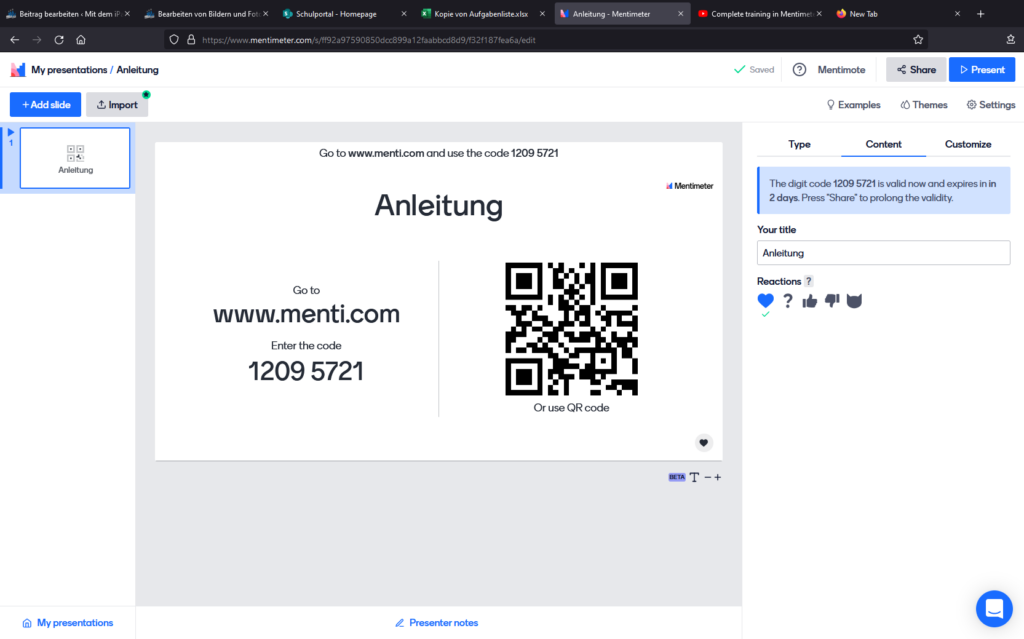Click the Add slide button
The image size is (1024, 639).
pos(45,105)
